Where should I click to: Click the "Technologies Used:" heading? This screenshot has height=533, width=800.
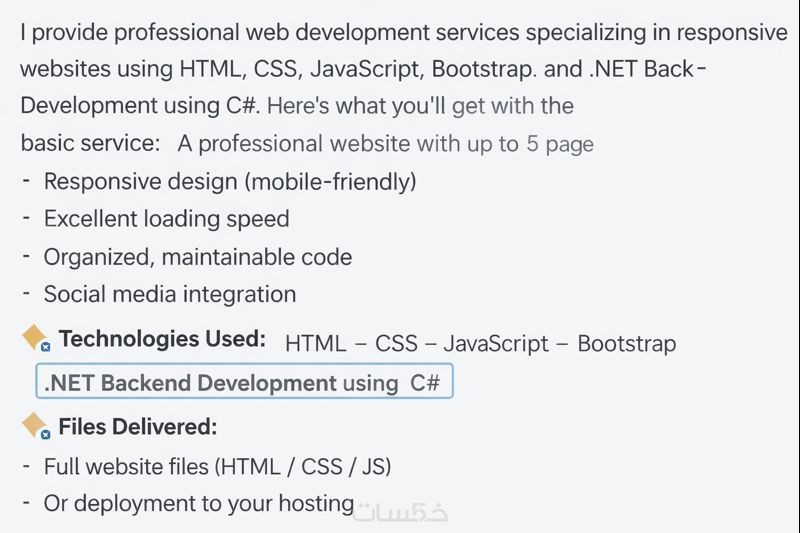coord(162,339)
